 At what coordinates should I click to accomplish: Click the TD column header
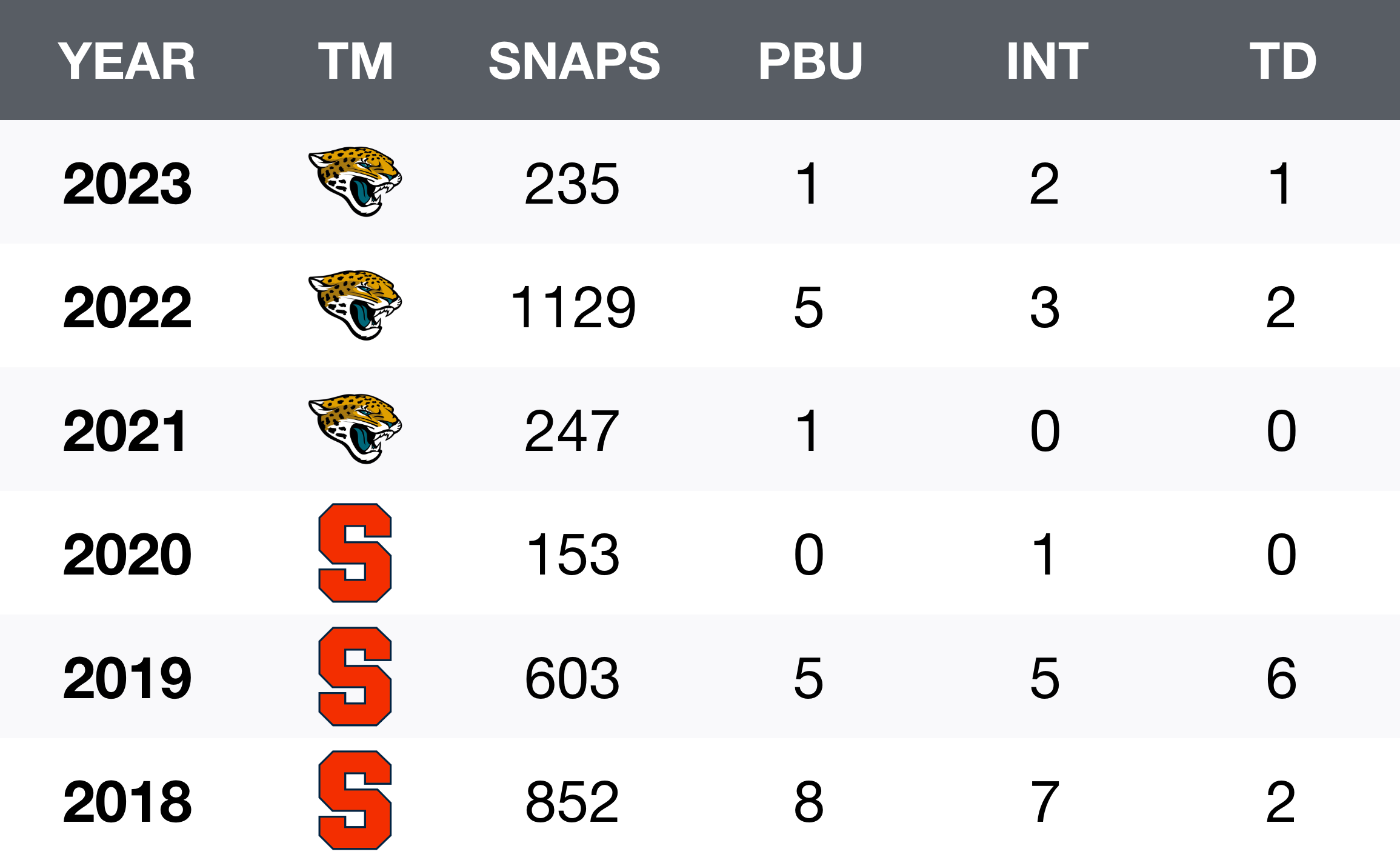(x=1283, y=61)
